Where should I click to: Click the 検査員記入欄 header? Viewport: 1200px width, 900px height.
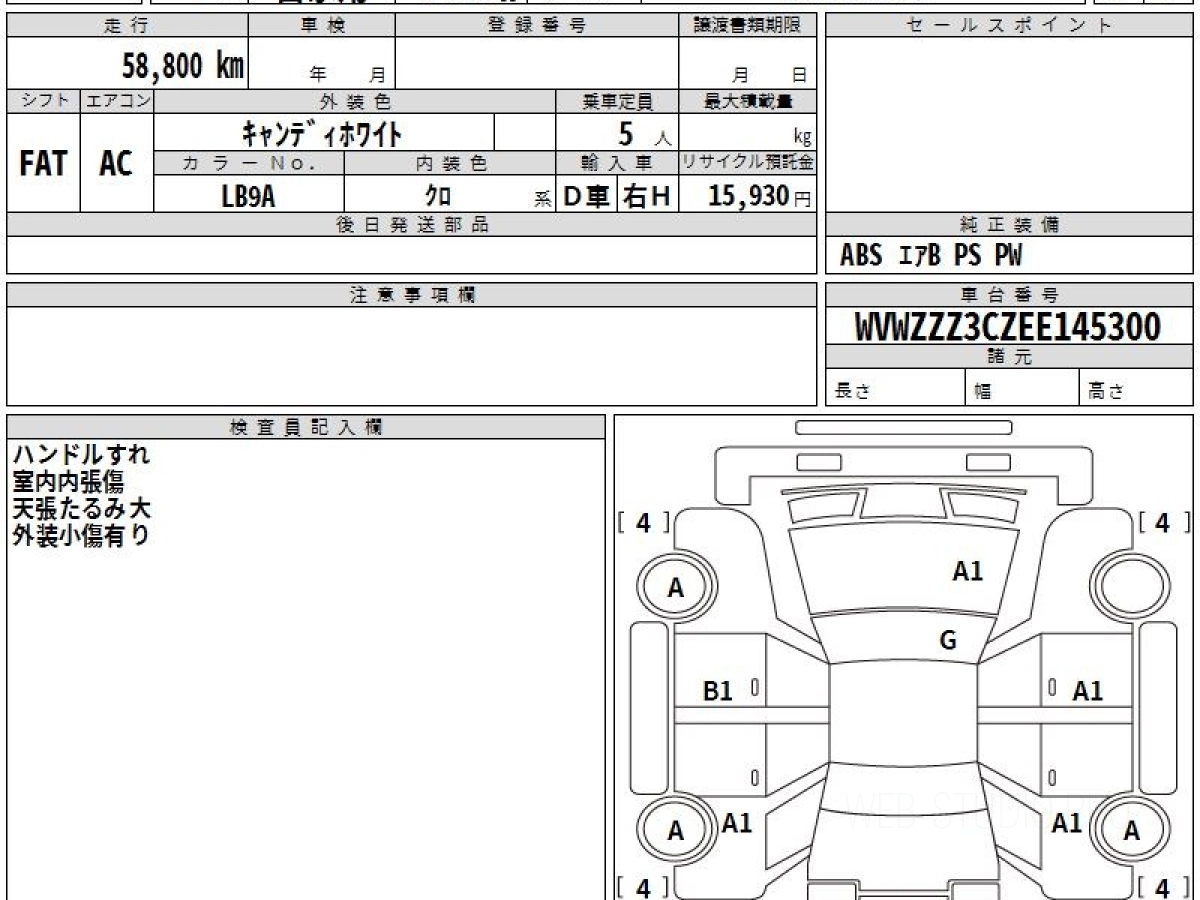306,427
